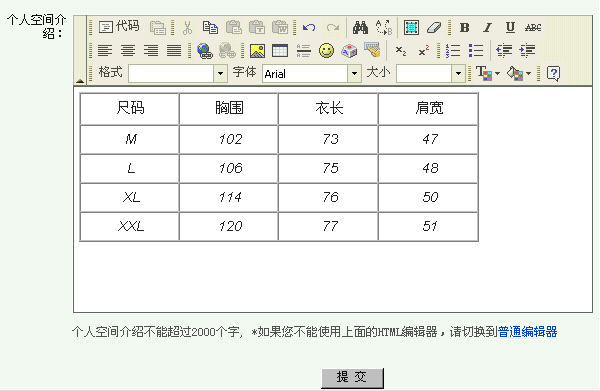Viewport: 600px width, 391px height.
Task: Click the Underline icon
Action: pyautogui.click(x=510, y=28)
